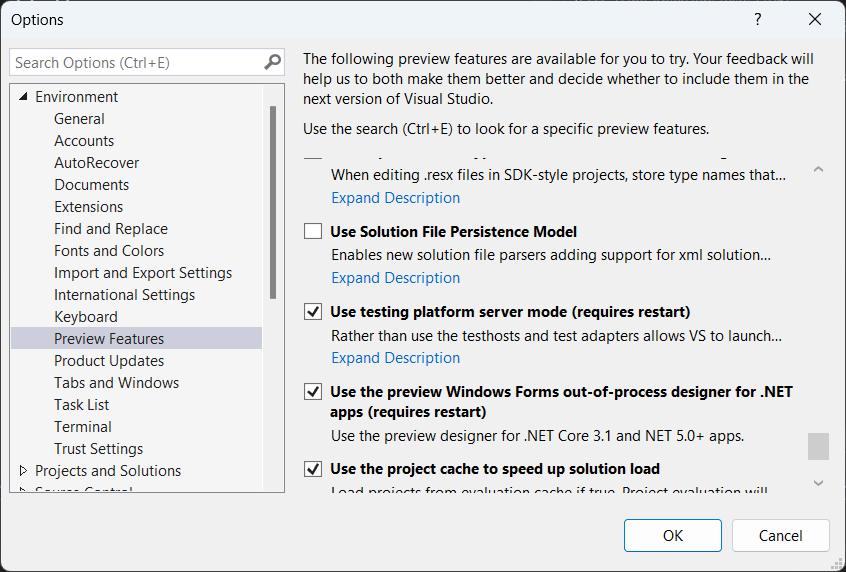This screenshot has width=846, height=572.
Task: Dismiss the dialog with Cancel
Action: click(x=780, y=535)
